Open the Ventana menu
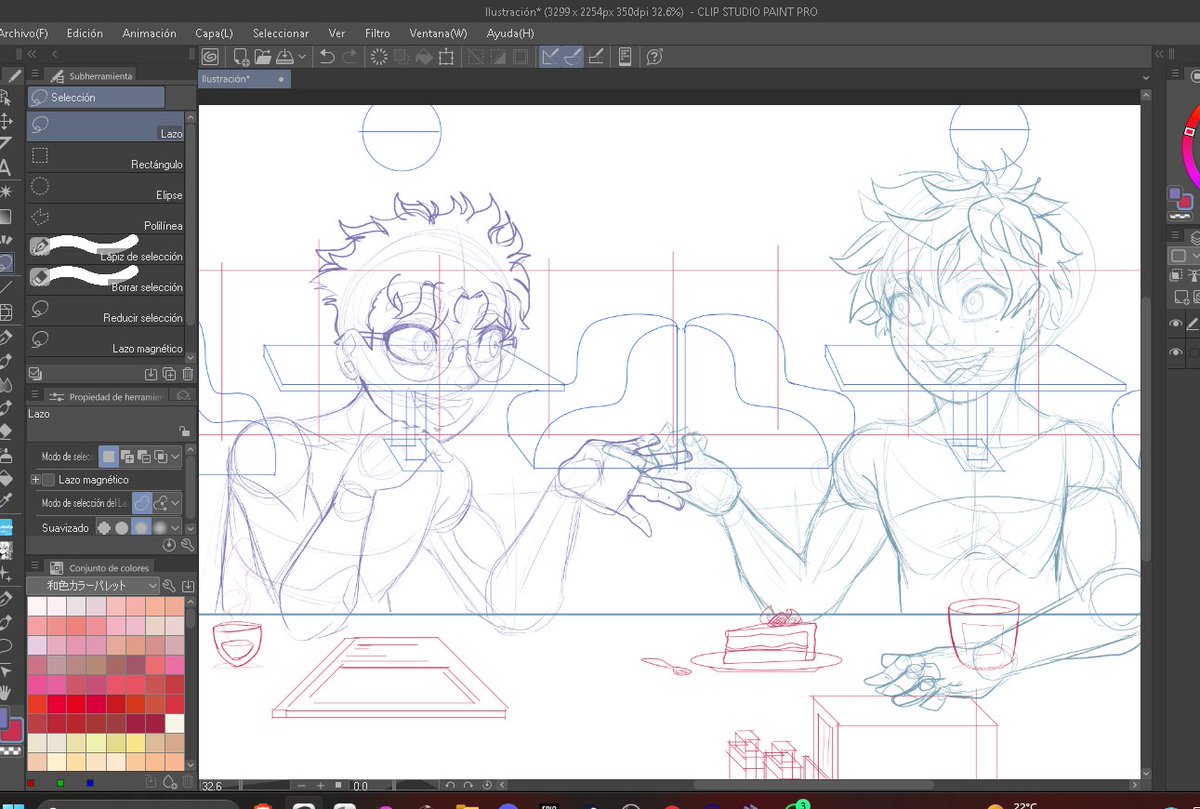The width and height of the screenshot is (1200, 809). 437,33
